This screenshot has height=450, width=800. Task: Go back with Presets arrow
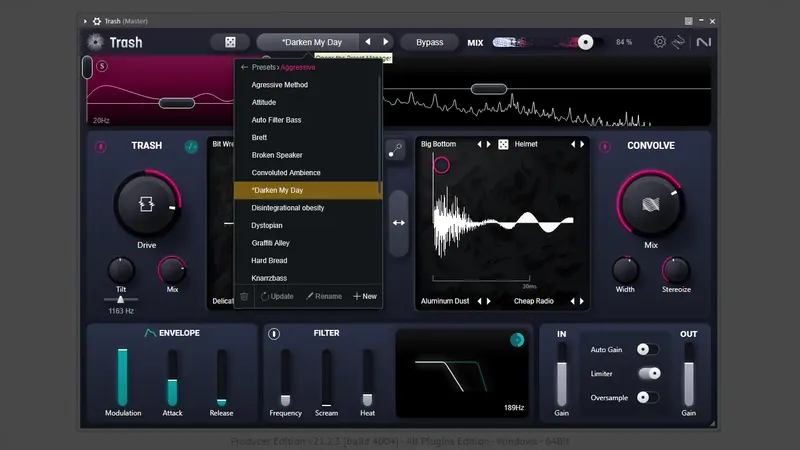244,67
